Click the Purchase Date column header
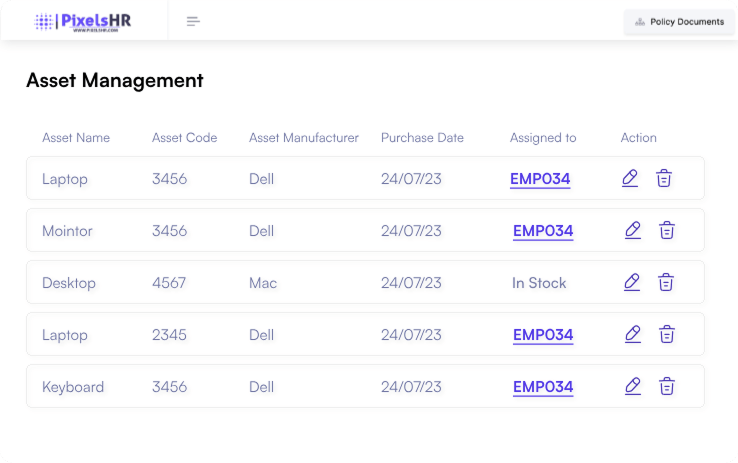738x463 pixels. tap(422, 138)
